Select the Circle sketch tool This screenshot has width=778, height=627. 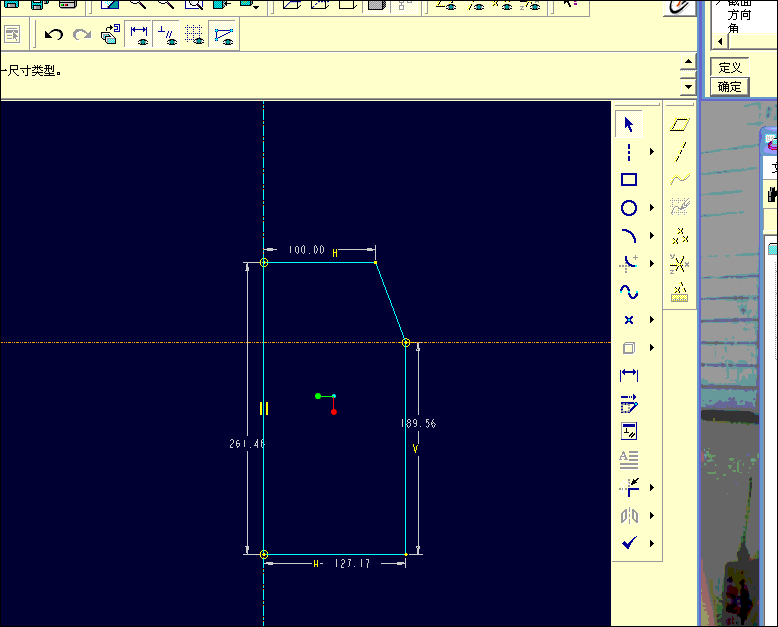[629, 208]
